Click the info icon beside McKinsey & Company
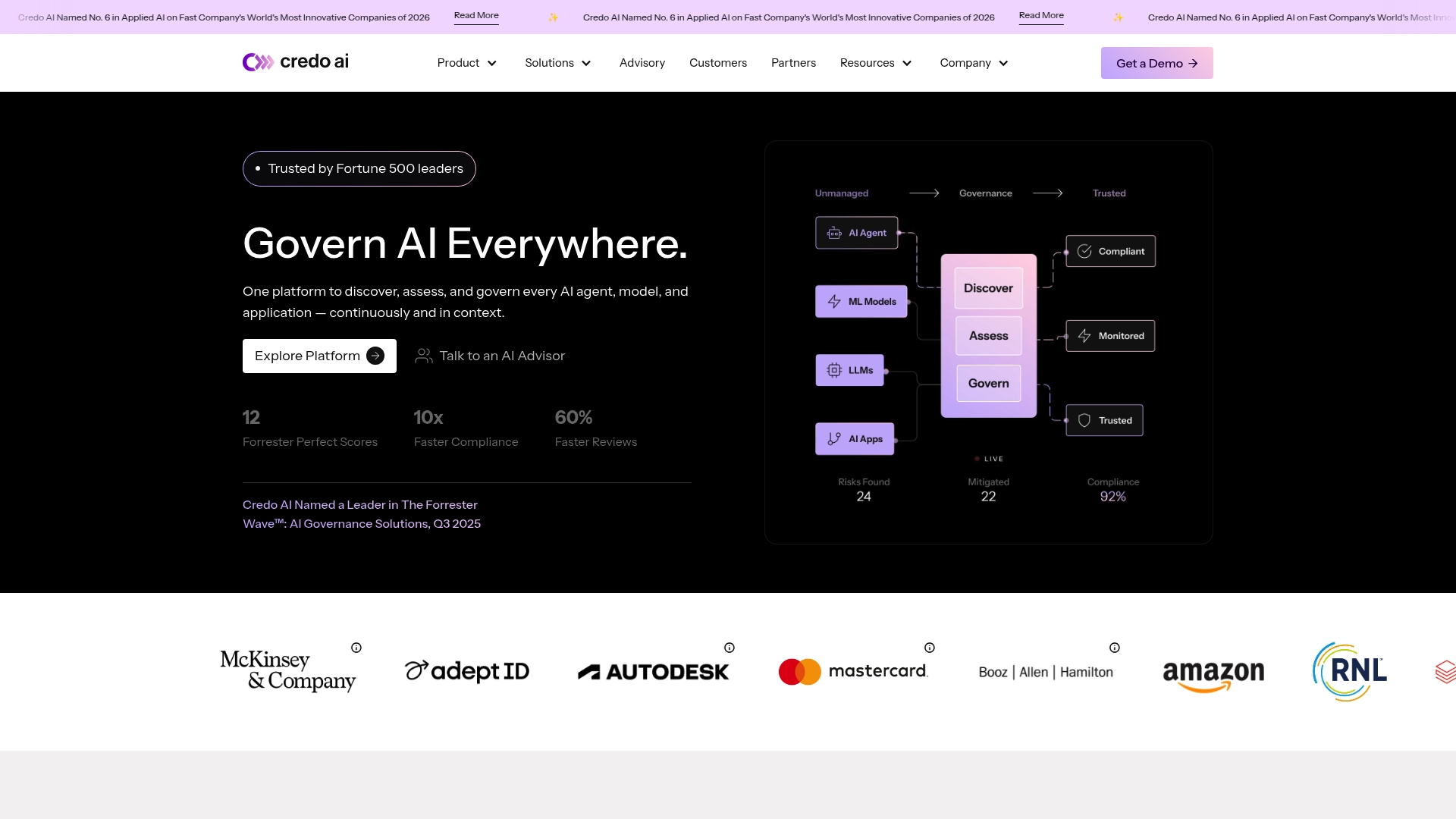This screenshot has width=1456, height=819. [356, 648]
